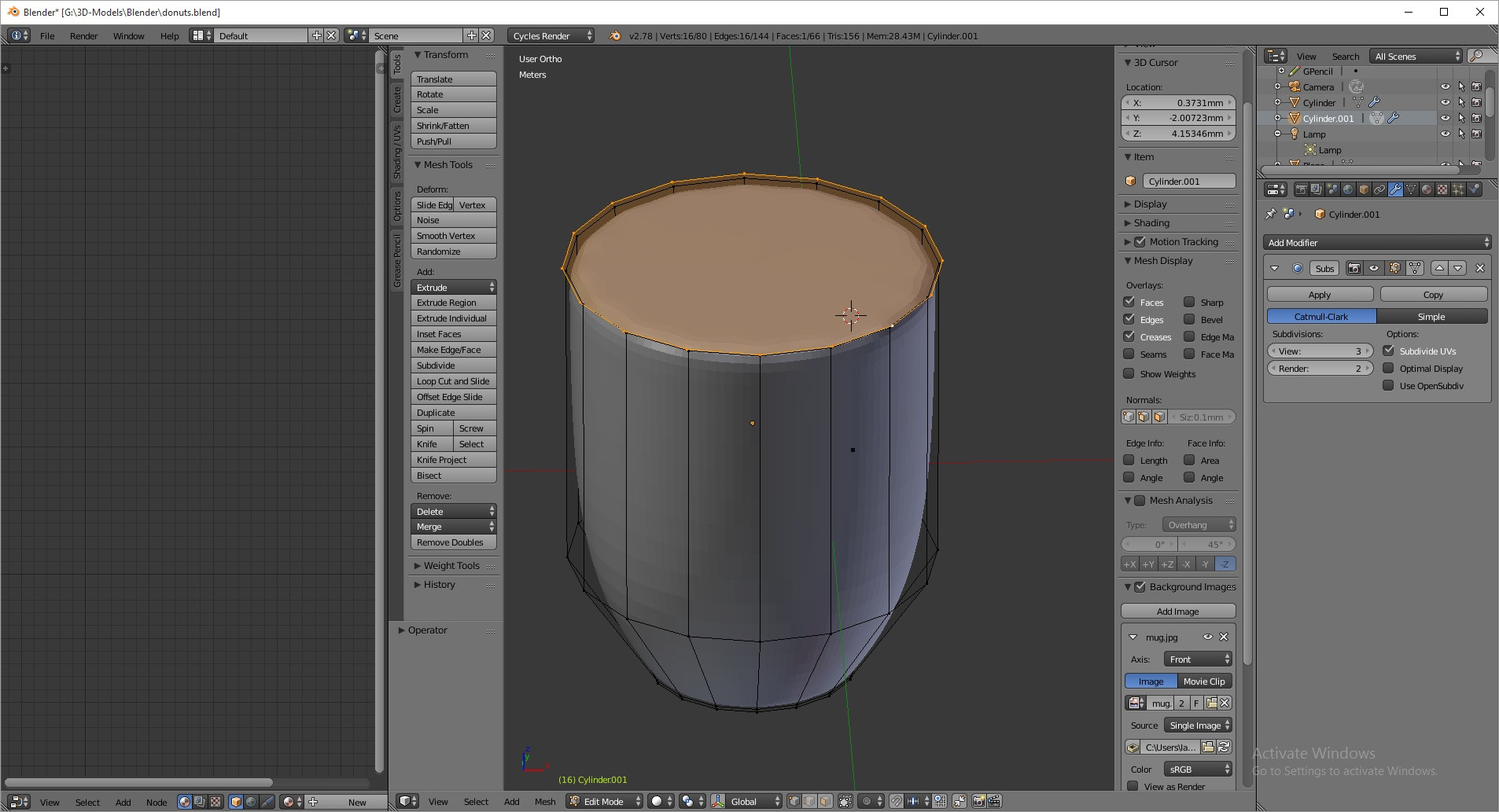Enable Show Weights checkbox
Viewport: 1499px width, 812px height.
1129,373
